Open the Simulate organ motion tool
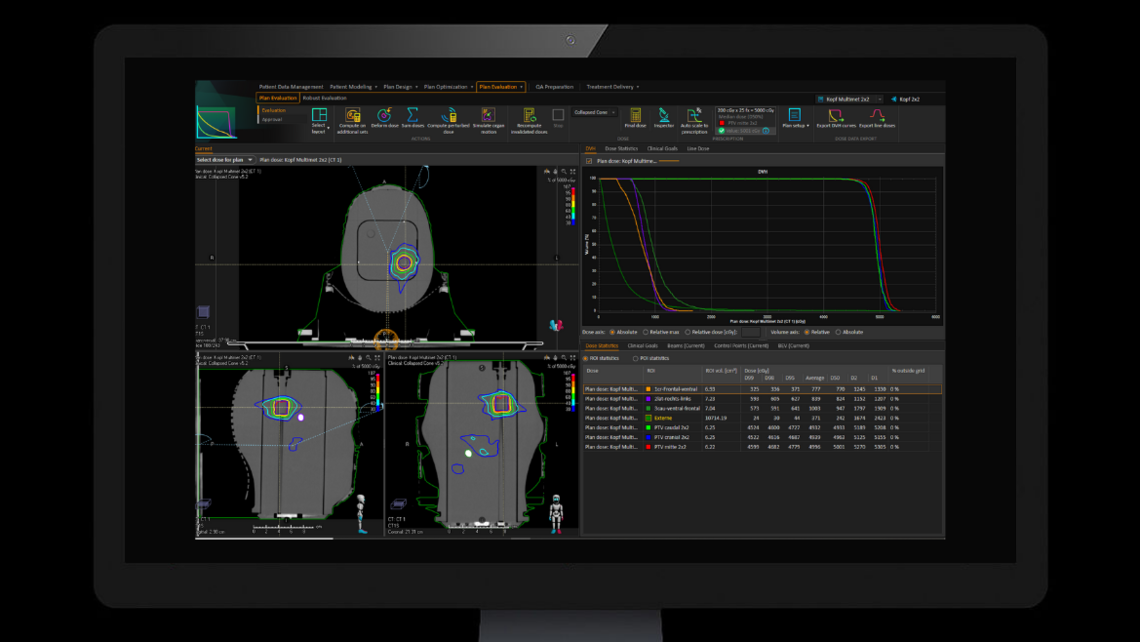The width and height of the screenshot is (1140, 642). click(x=487, y=115)
